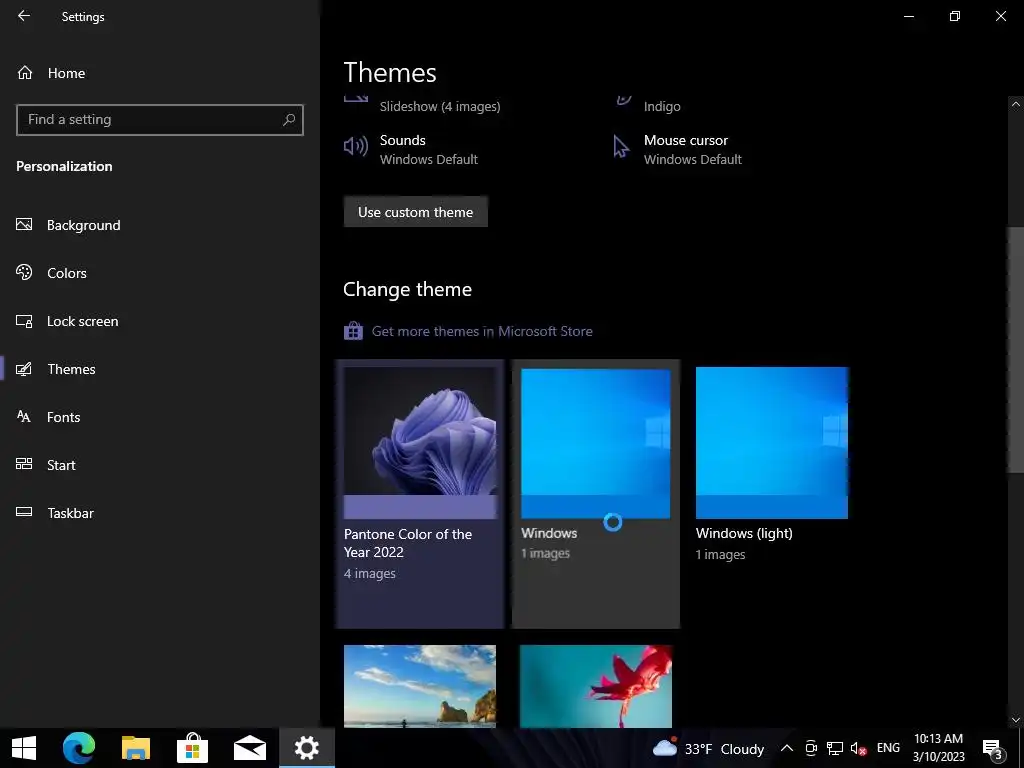Click Use custom theme button
Image resolution: width=1024 pixels, height=768 pixels.
(x=415, y=212)
